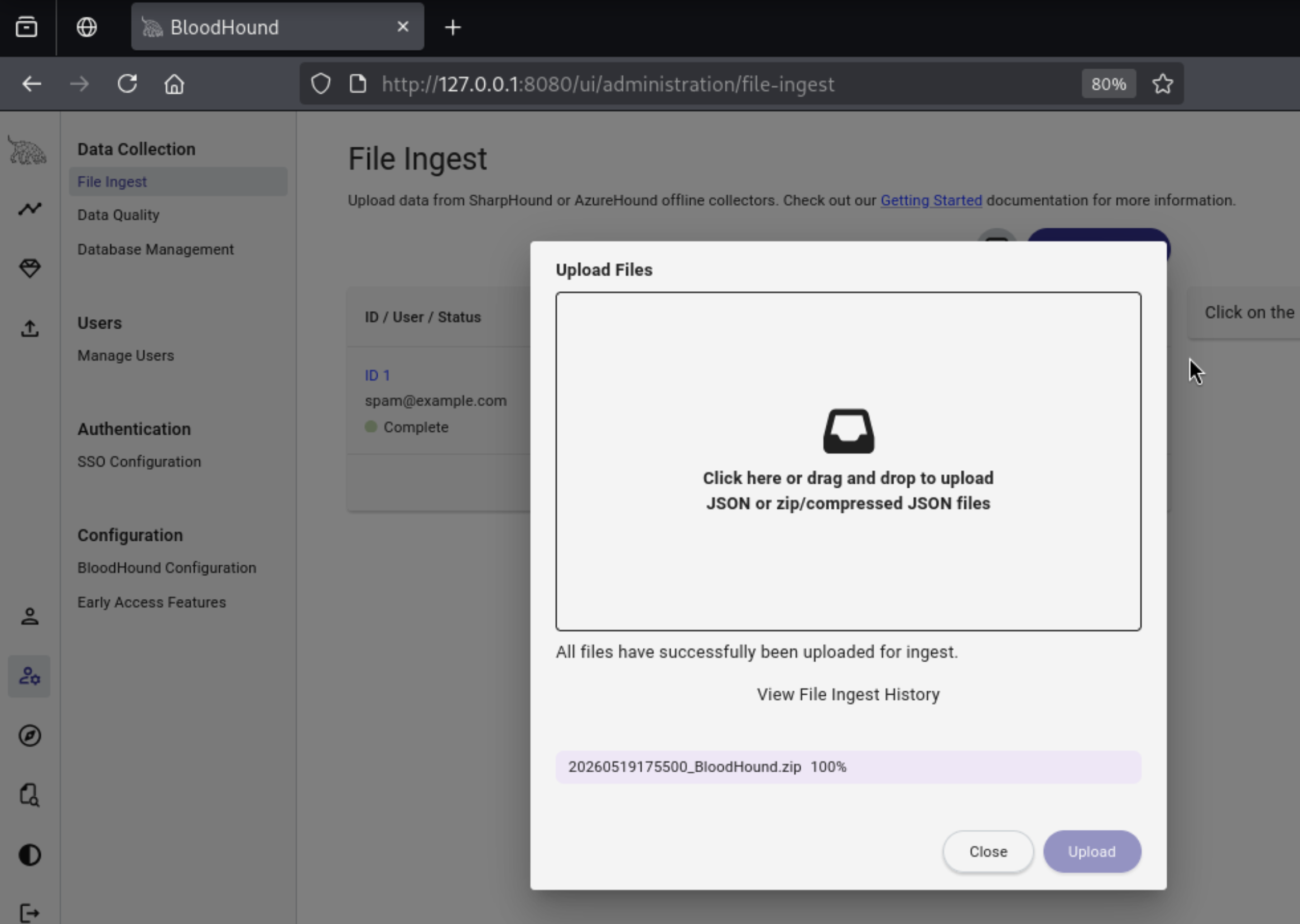The height and width of the screenshot is (924, 1300).
Task: Go to the browser home page
Action: [174, 84]
